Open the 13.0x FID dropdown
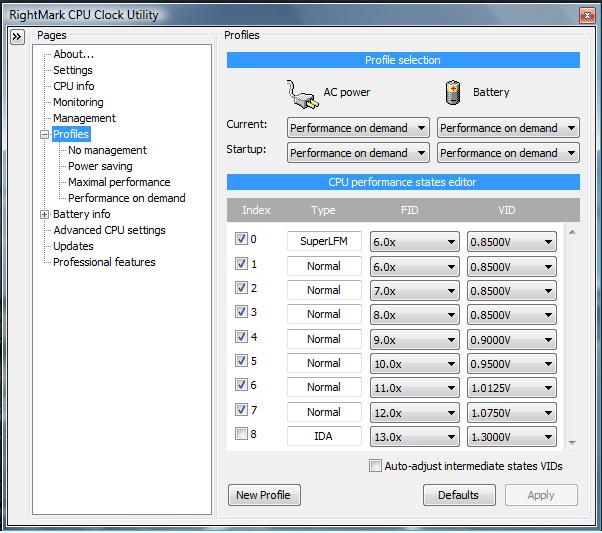This screenshot has width=602, height=533. [x=415, y=437]
